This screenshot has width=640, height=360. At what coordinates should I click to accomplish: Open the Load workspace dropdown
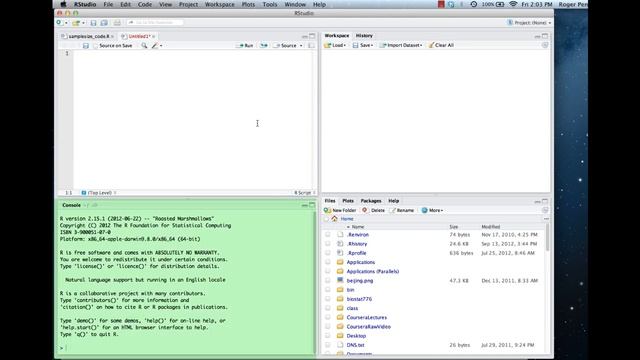click(x=335, y=45)
